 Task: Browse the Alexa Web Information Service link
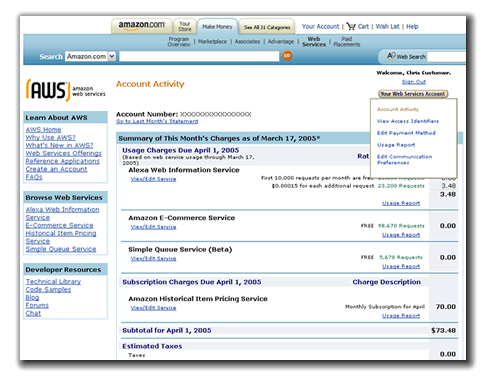[x=62, y=213]
